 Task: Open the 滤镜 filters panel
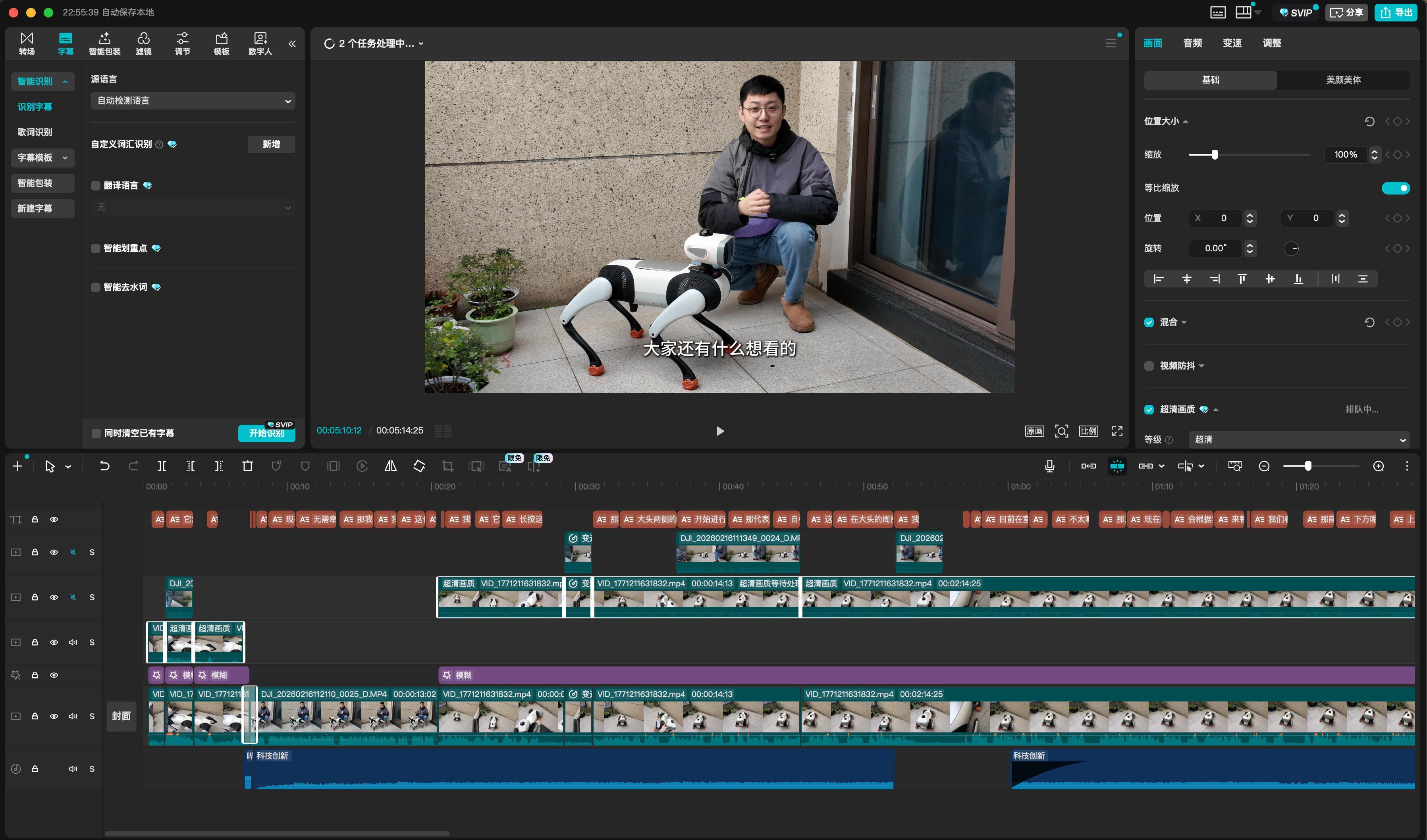[143, 44]
